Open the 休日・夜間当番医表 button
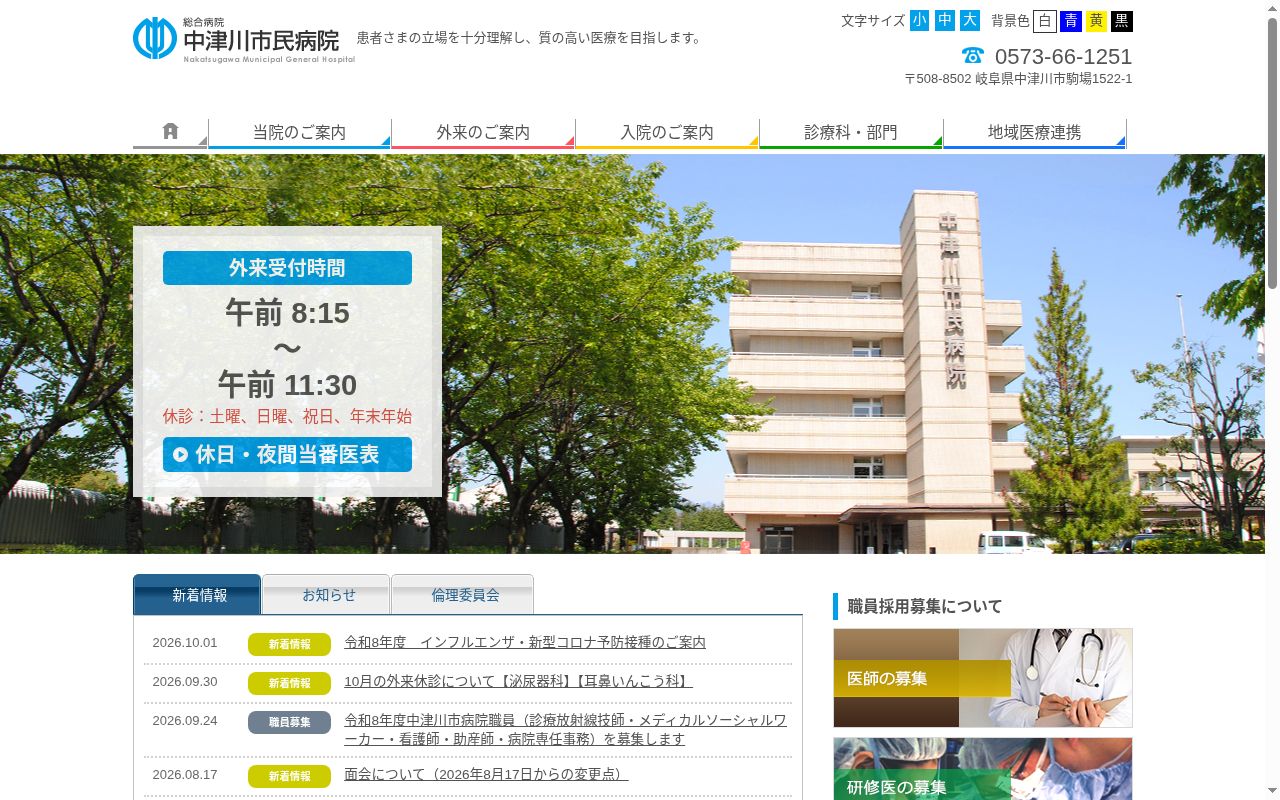Viewport: 1280px width, 800px height. 287,454
